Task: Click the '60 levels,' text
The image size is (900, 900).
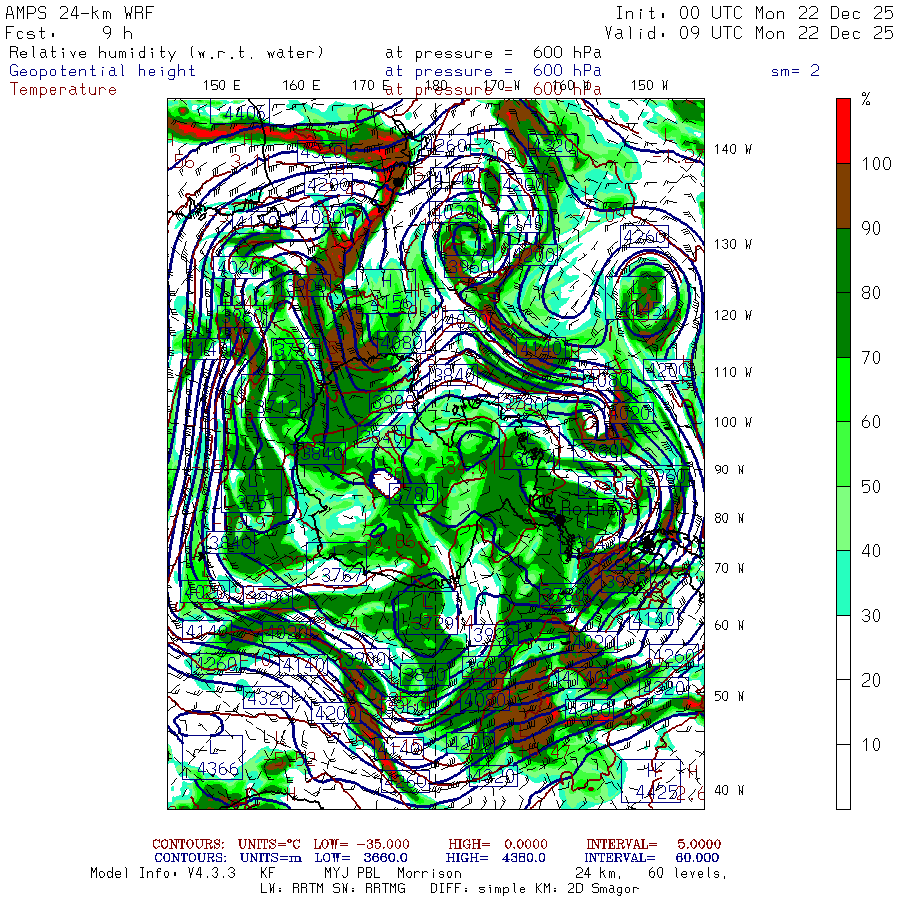Action: point(688,874)
